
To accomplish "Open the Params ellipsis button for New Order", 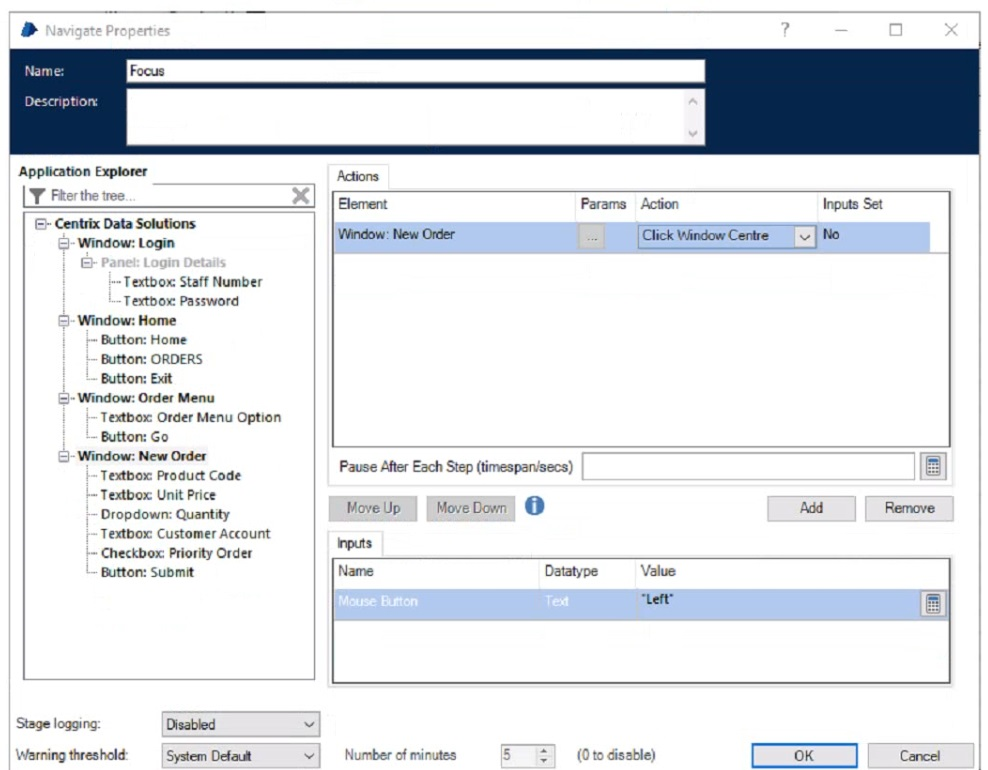I will tap(593, 237).
